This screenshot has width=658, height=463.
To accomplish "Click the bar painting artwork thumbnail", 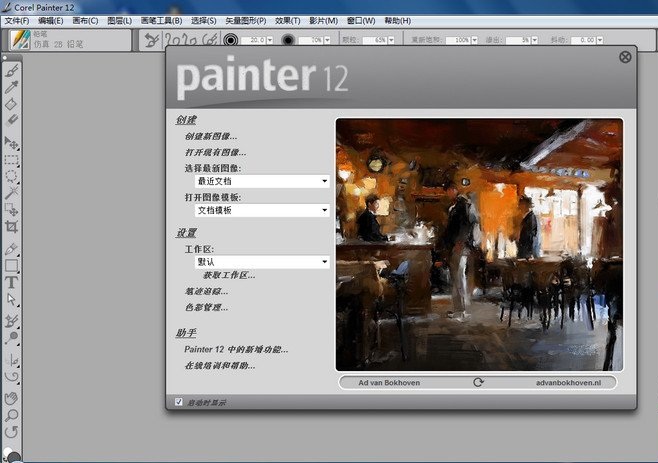I will [479, 245].
